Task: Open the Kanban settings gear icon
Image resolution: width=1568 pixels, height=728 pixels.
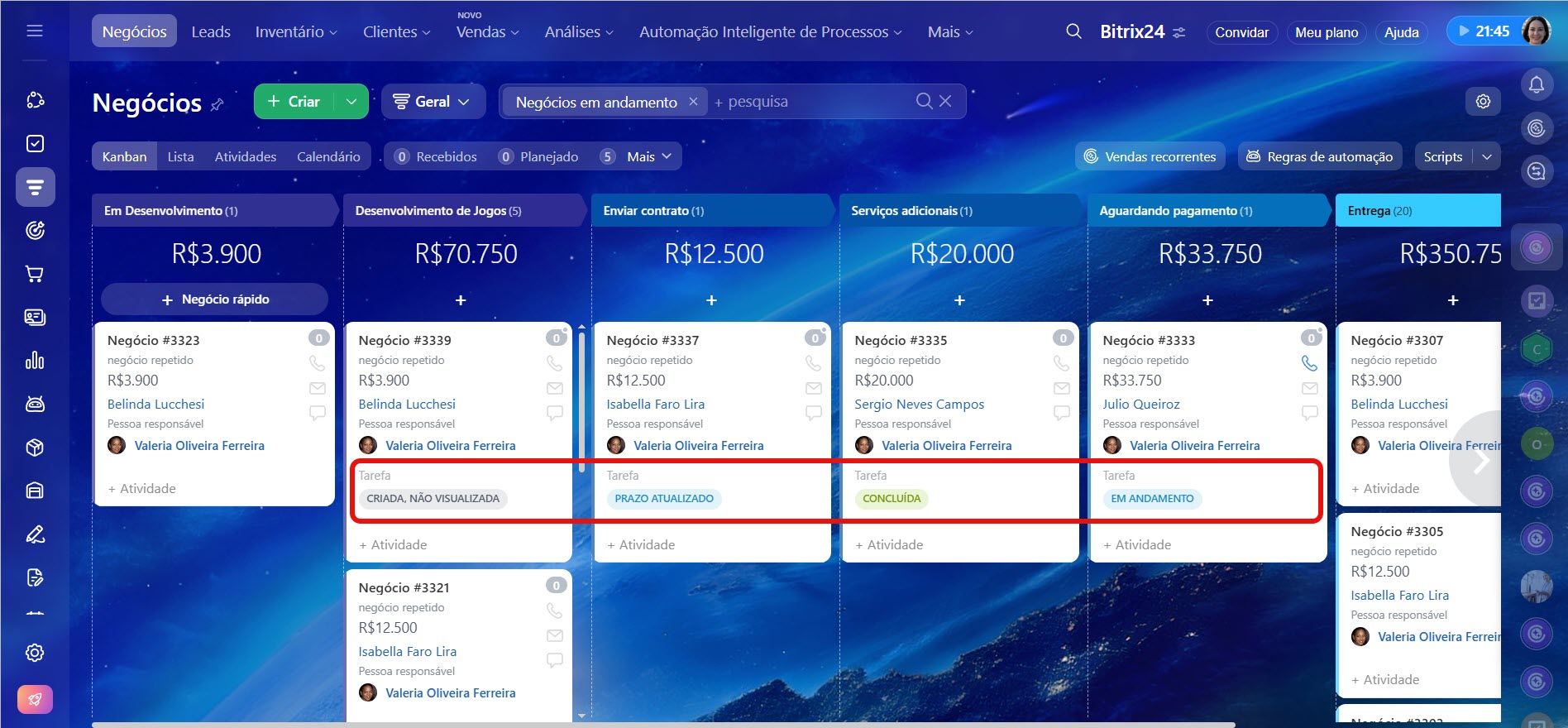Action: (x=1483, y=102)
